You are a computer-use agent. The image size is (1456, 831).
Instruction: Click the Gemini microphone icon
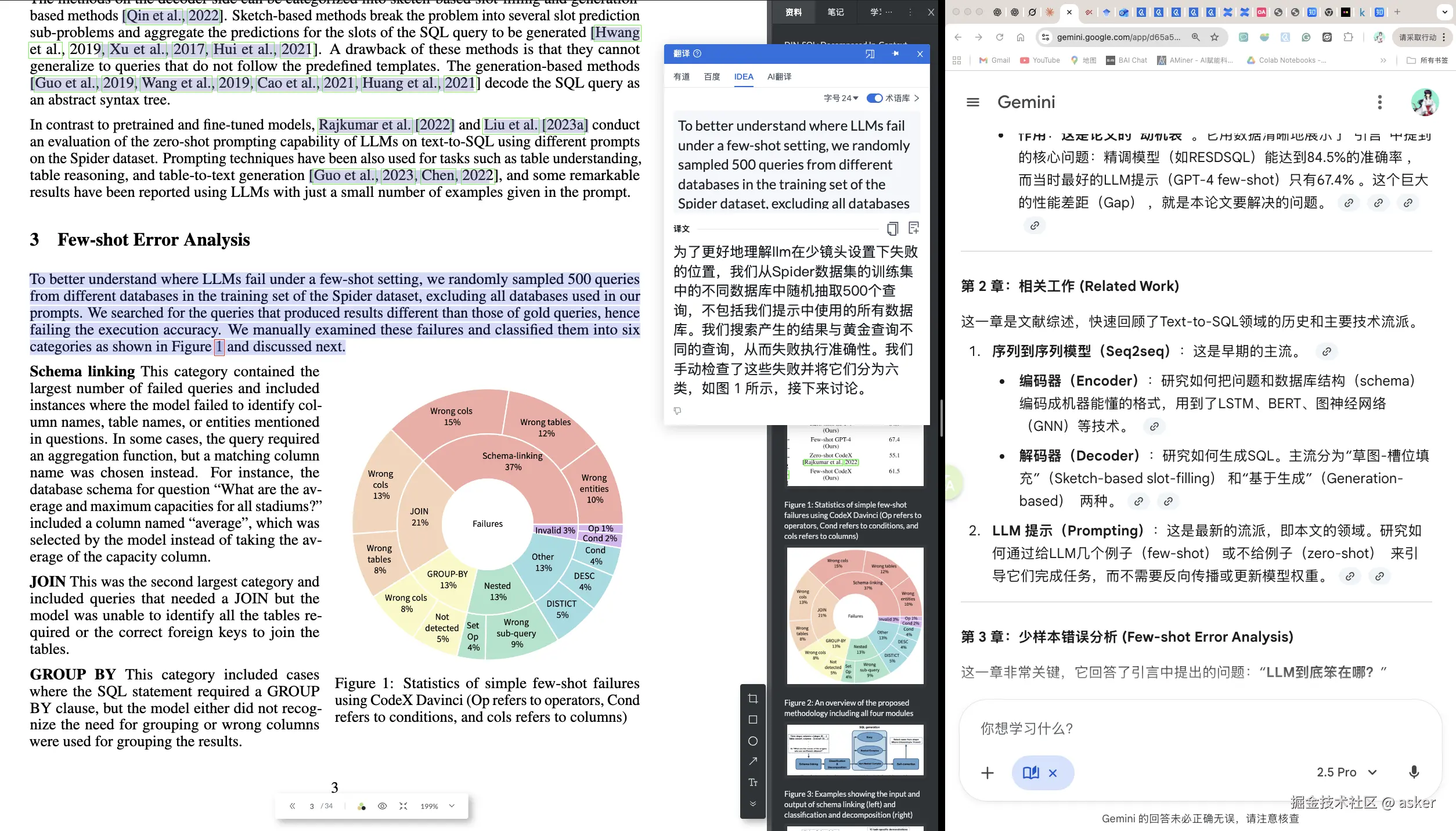pos(1414,772)
